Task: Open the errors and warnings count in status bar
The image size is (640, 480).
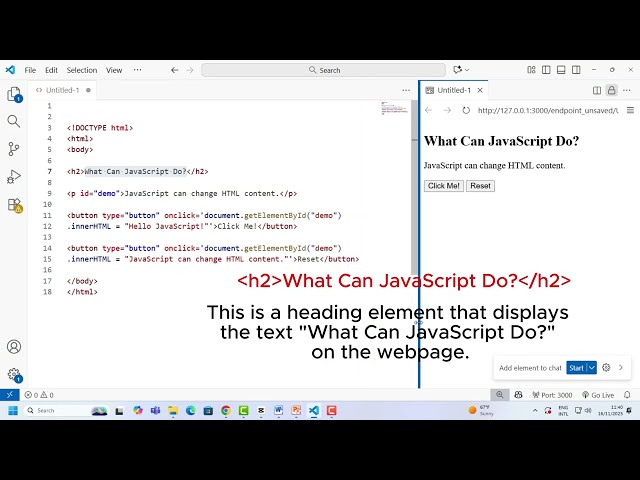Action: click(x=39, y=395)
